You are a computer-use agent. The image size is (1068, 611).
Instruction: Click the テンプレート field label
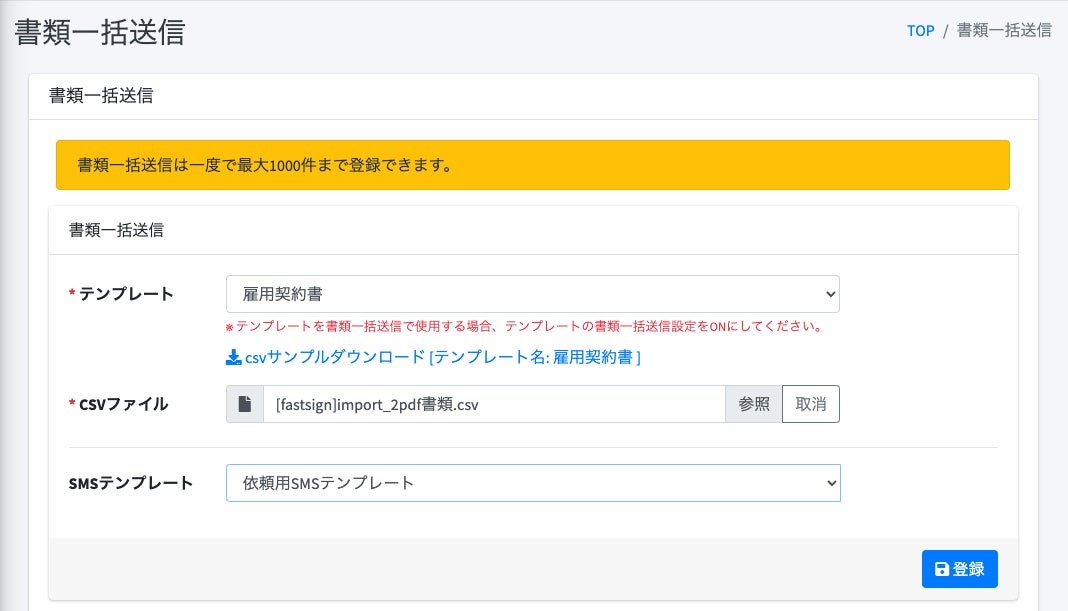[x=126, y=294]
